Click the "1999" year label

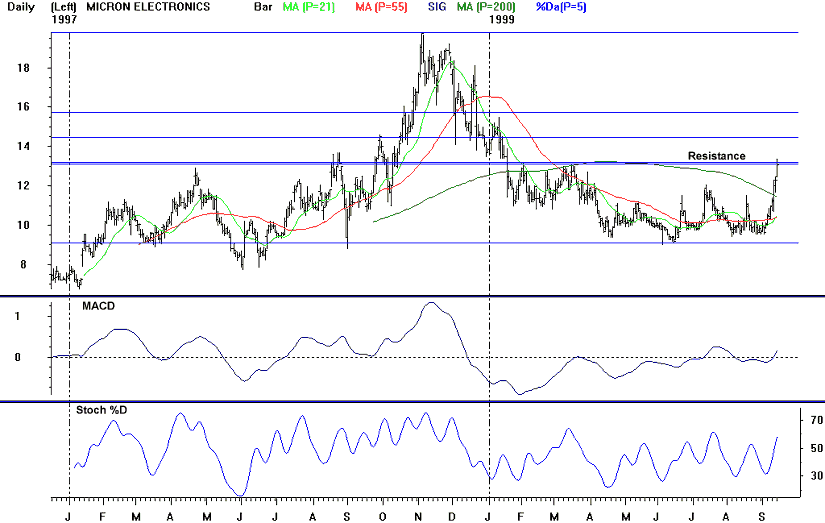click(x=502, y=20)
